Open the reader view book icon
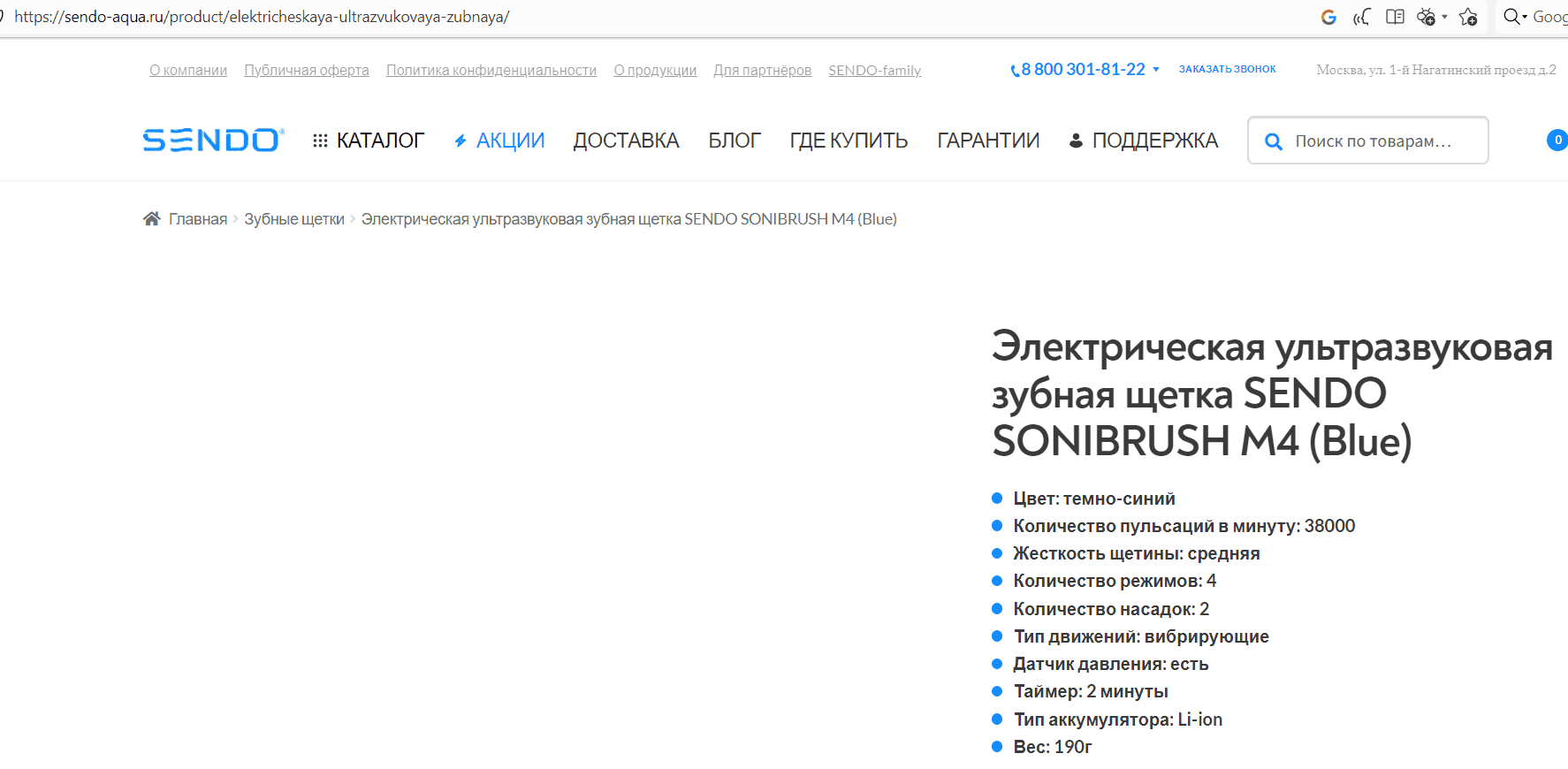1568x769 pixels. [x=1395, y=17]
